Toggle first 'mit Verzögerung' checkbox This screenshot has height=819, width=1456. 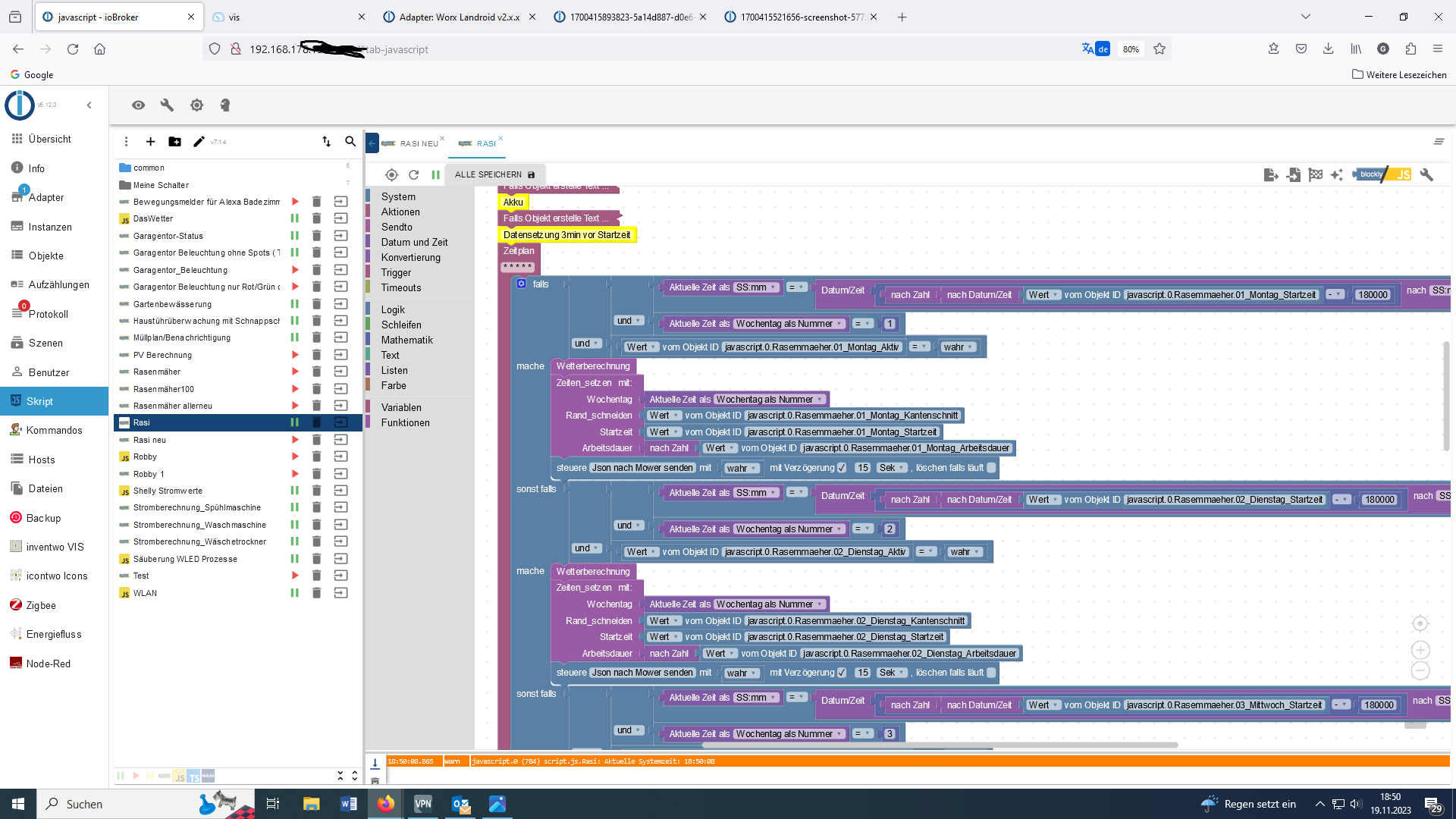842,468
